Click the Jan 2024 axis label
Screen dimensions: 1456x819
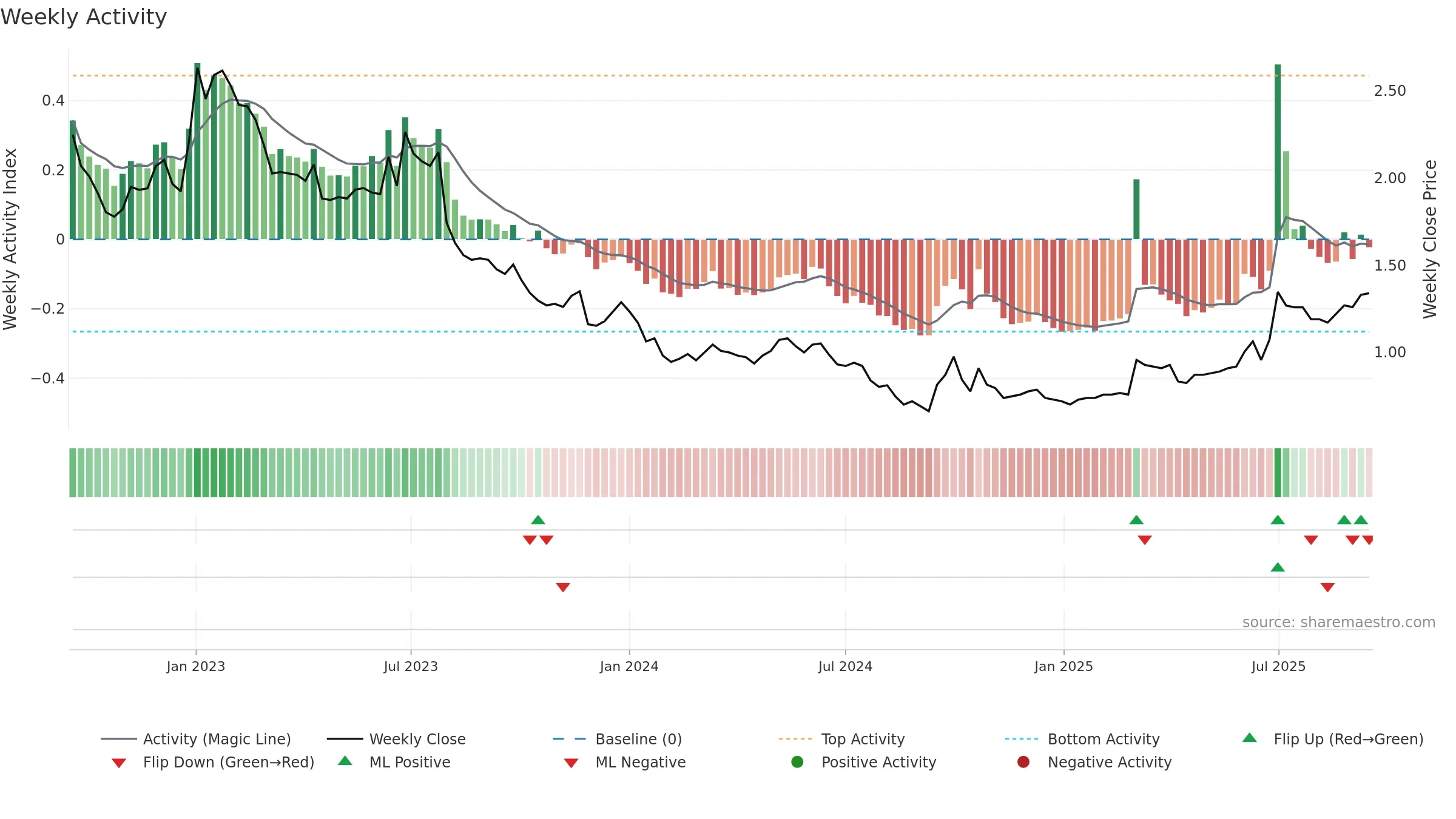629,666
